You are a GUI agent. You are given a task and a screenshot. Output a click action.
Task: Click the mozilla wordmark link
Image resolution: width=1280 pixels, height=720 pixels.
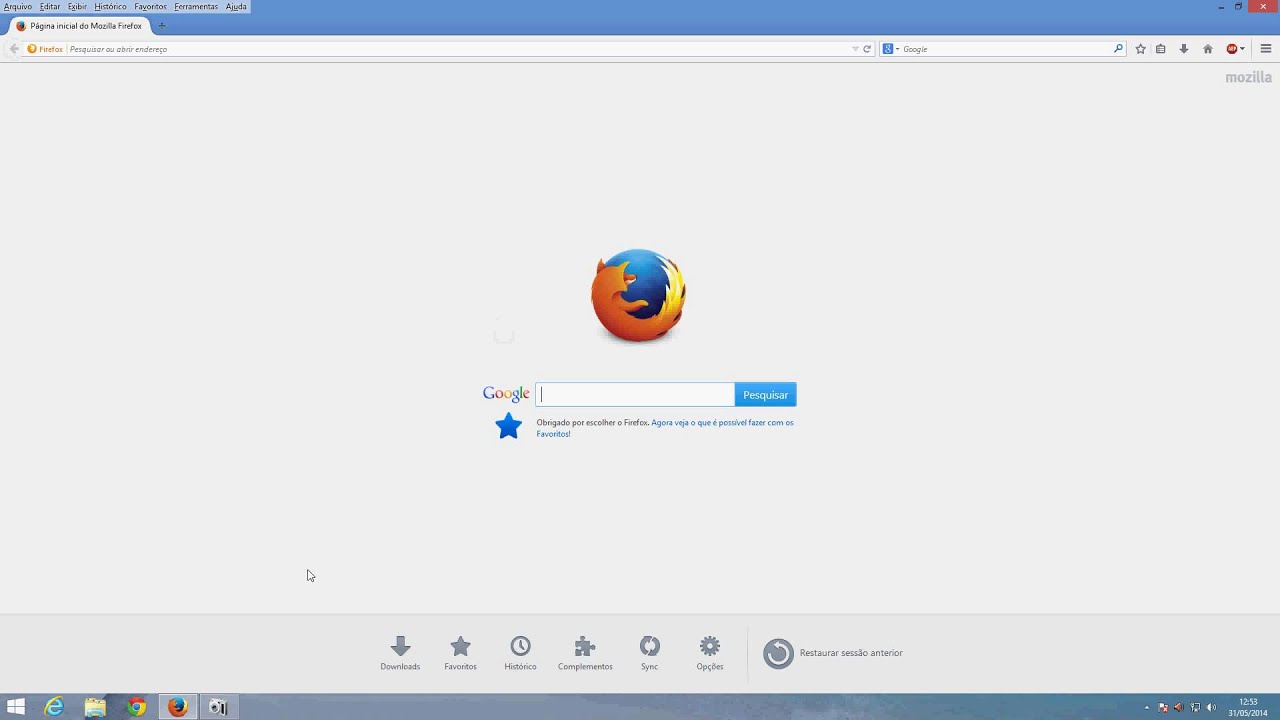click(x=1249, y=77)
